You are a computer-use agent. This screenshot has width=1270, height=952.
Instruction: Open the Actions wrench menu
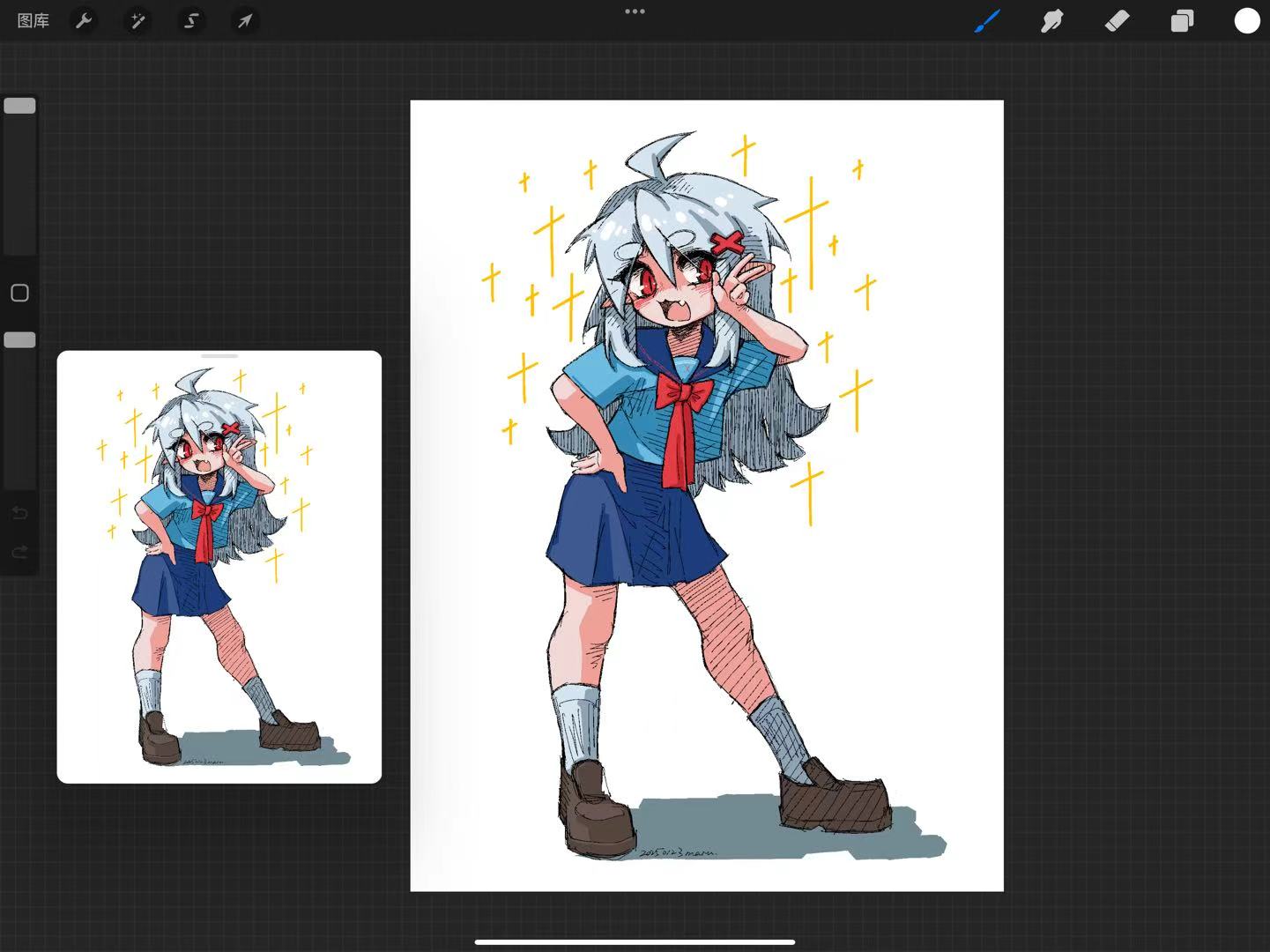(x=84, y=20)
